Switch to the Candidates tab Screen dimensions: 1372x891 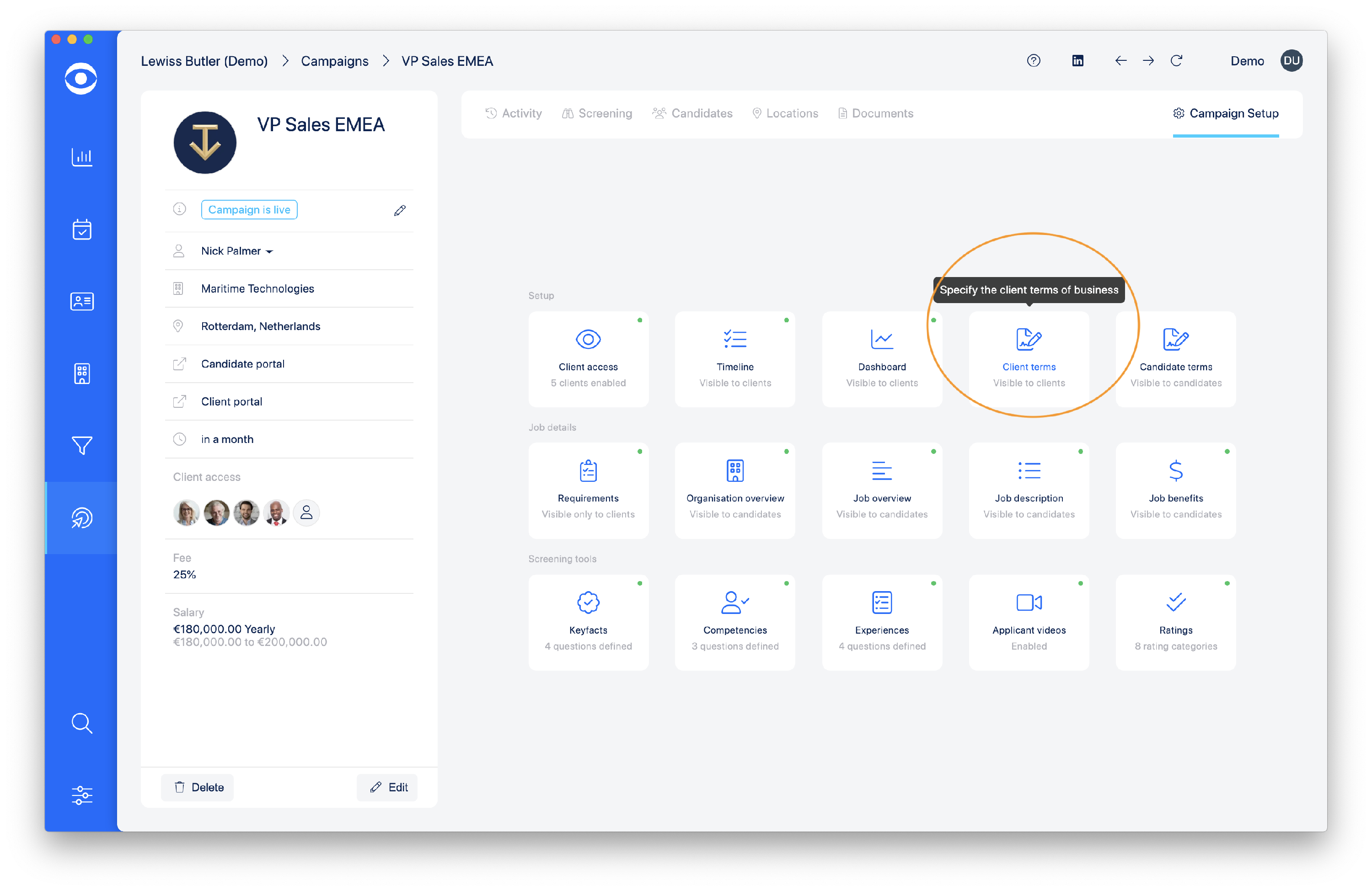tap(692, 113)
